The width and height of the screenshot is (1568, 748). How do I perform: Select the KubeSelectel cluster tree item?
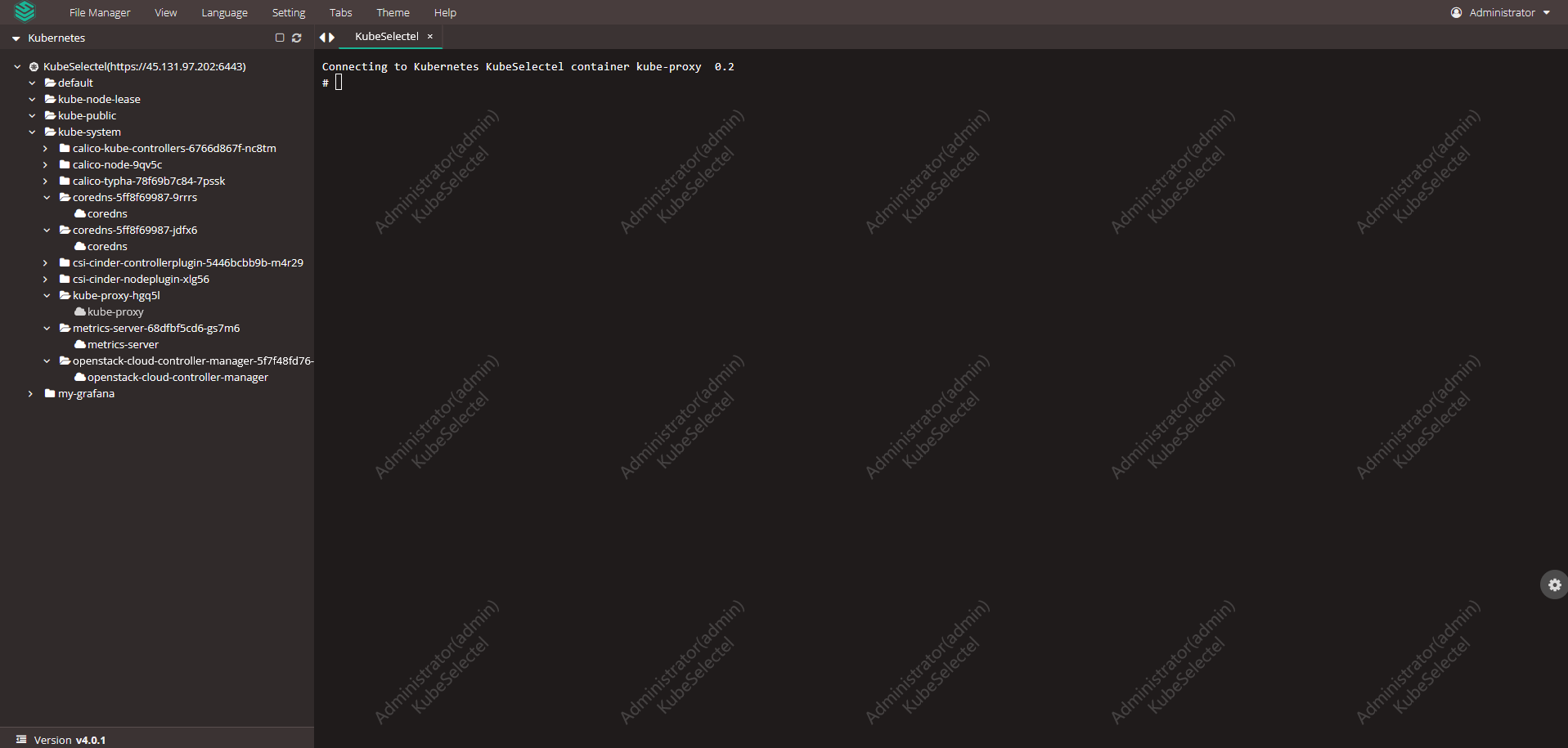(x=145, y=66)
